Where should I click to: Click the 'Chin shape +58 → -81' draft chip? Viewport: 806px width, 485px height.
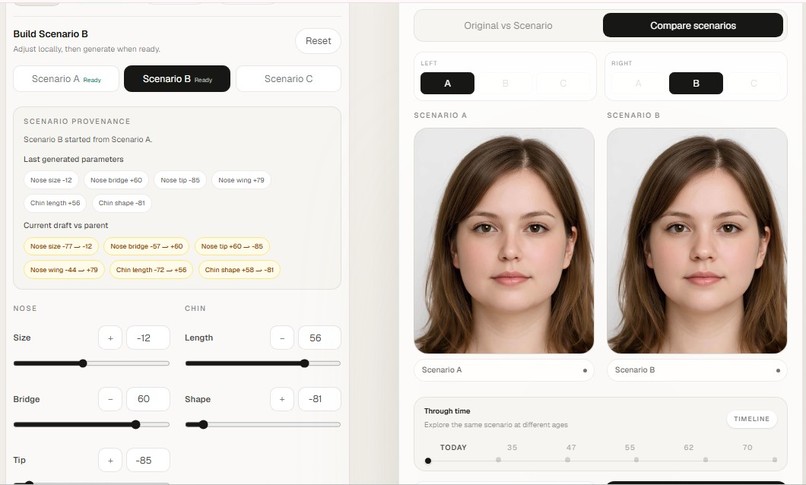point(239,270)
